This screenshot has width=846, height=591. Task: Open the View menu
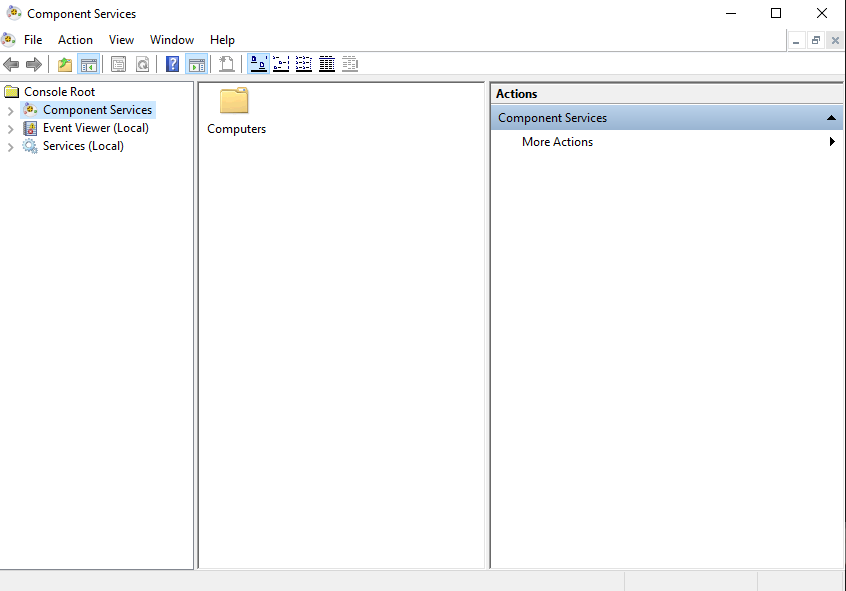click(121, 40)
